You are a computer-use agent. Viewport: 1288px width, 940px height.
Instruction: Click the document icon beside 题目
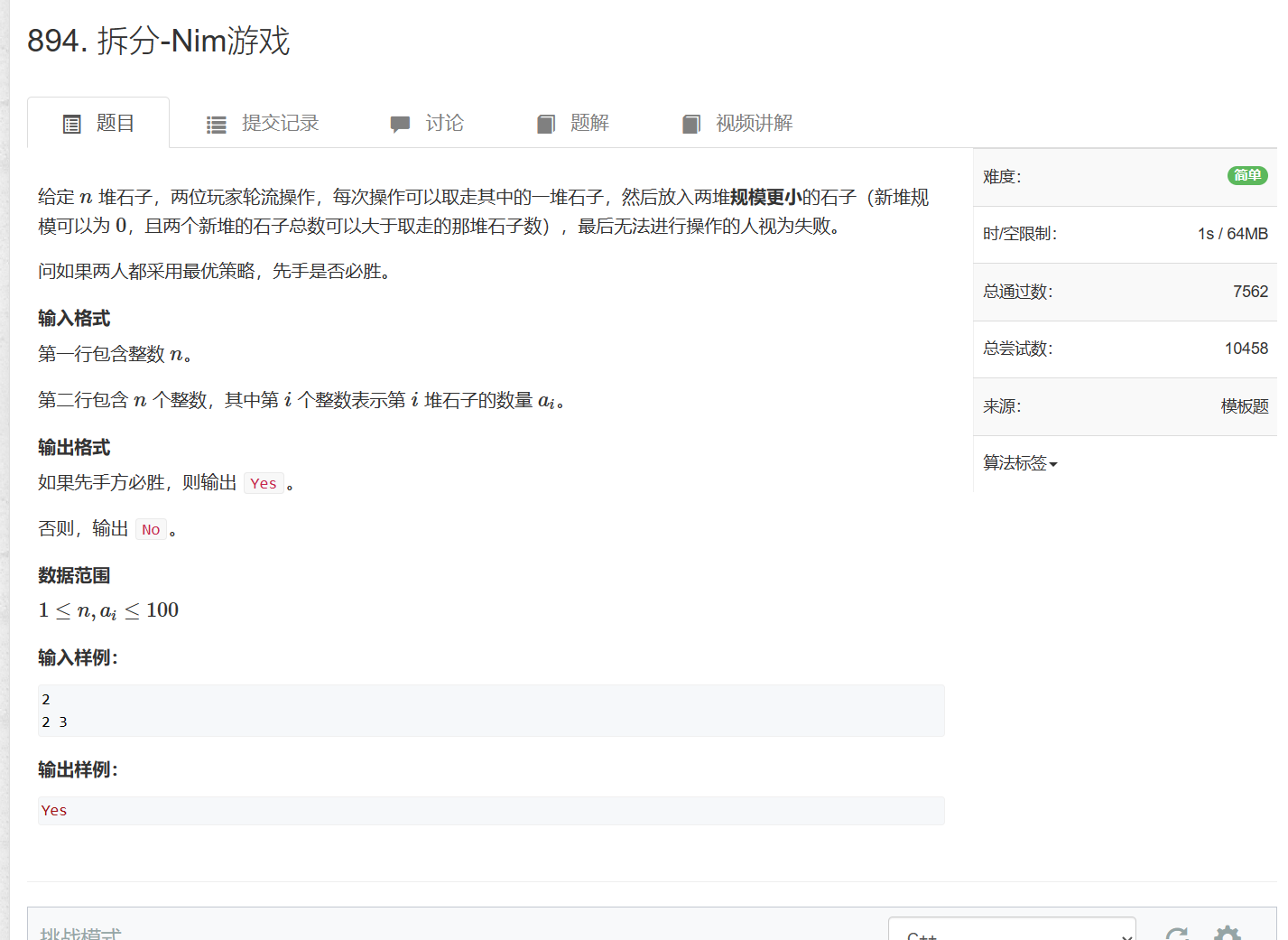click(72, 125)
